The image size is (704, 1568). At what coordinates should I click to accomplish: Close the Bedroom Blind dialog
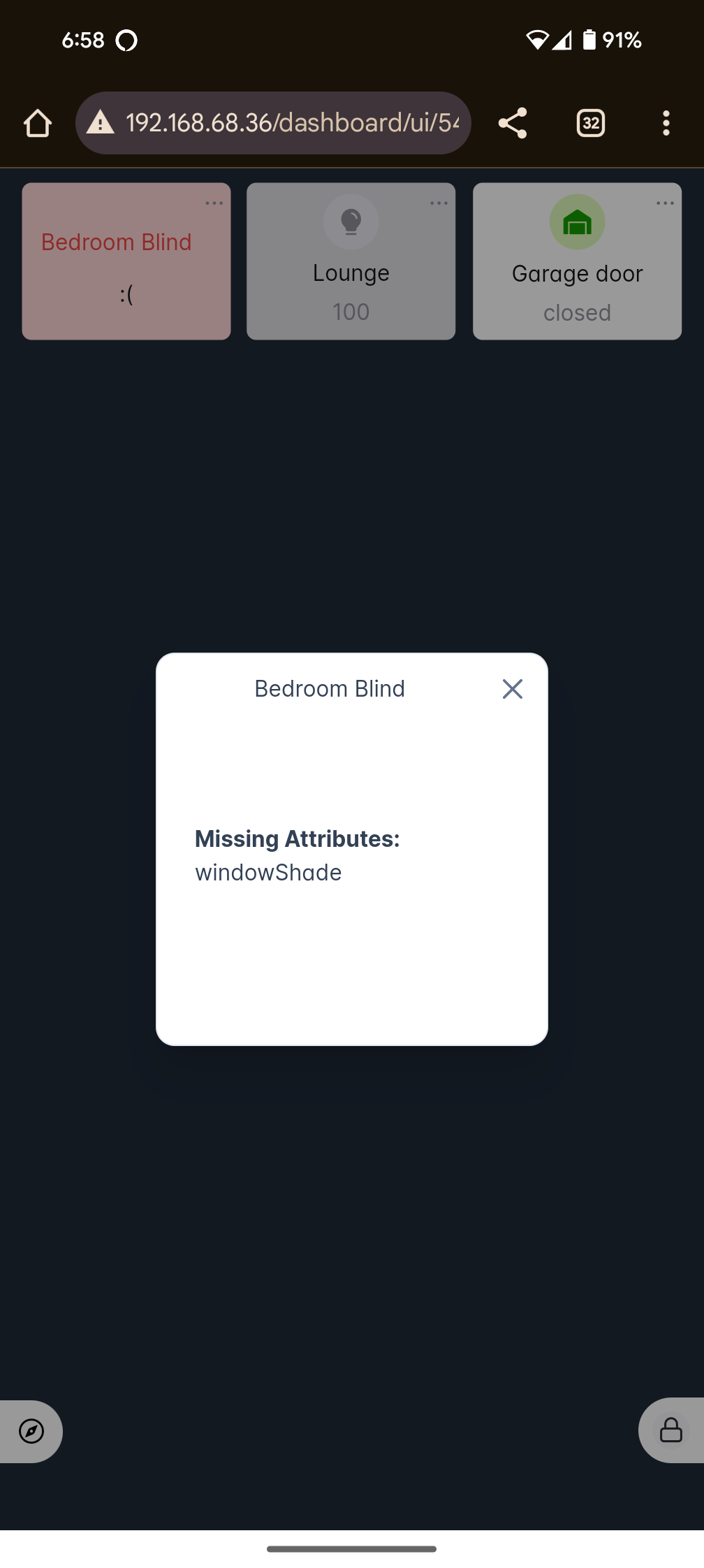(513, 689)
